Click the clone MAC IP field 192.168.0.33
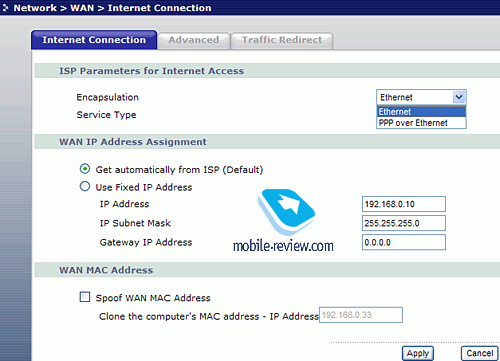This screenshot has width=500, height=361. click(x=361, y=315)
